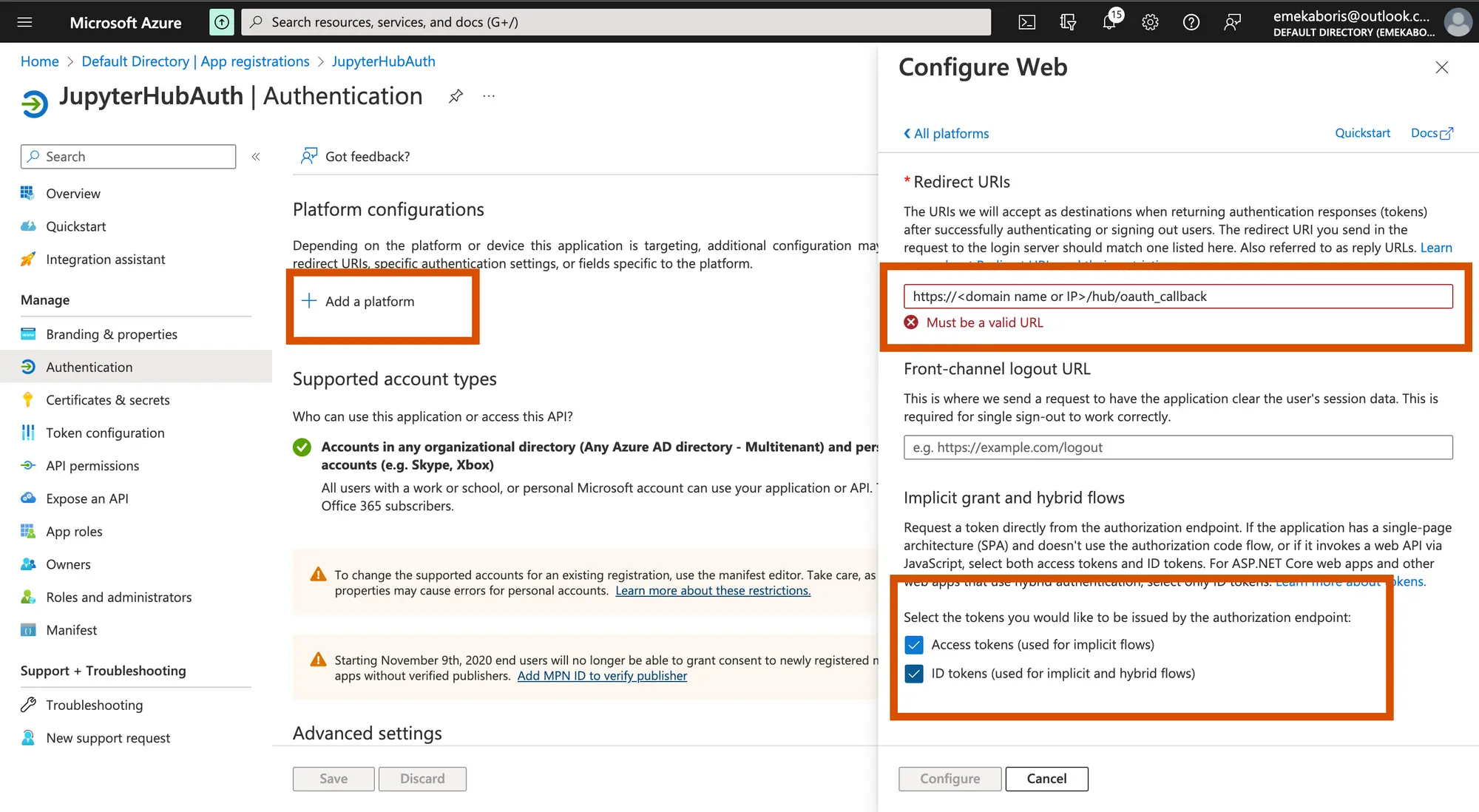Image resolution: width=1479 pixels, height=812 pixels.
Task: Click the Branding & properties icon
Action: tap(28, 334)
